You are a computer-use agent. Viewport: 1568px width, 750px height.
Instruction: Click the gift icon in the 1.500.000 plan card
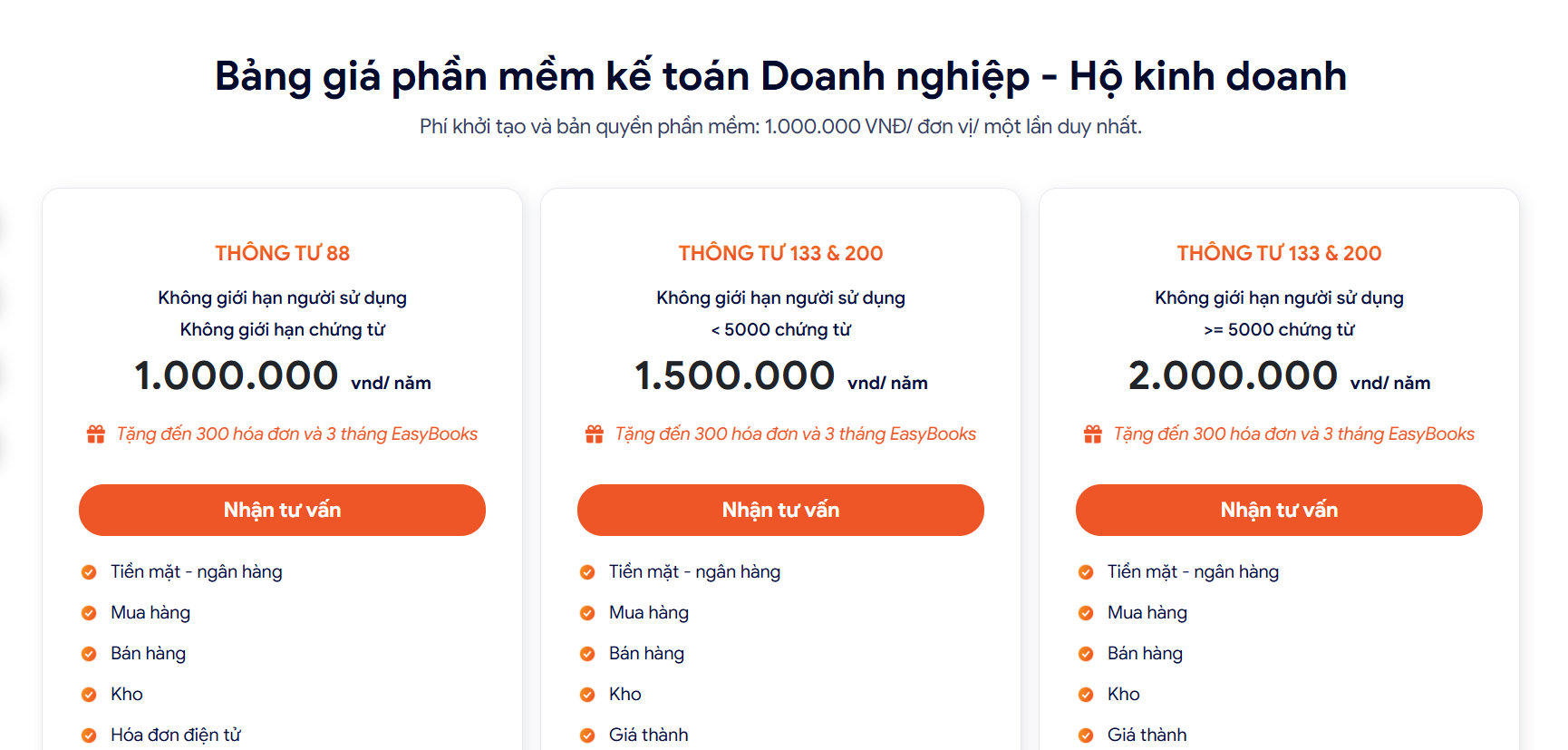(594, 434)
